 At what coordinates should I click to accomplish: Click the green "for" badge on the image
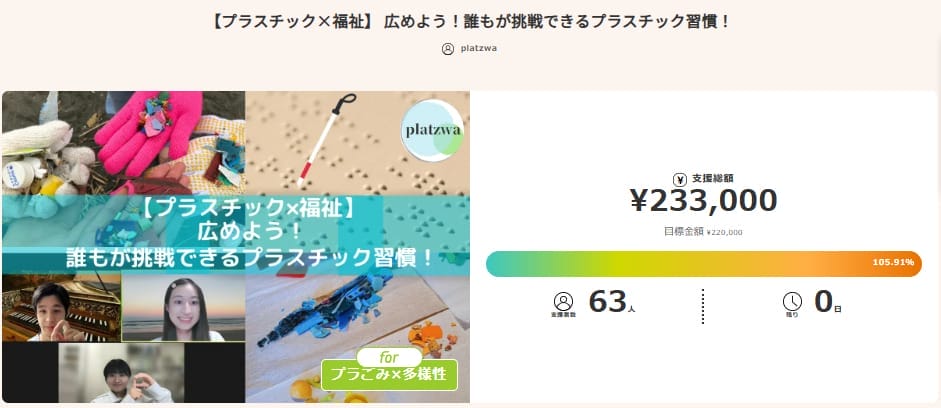(x=389, y=355)
